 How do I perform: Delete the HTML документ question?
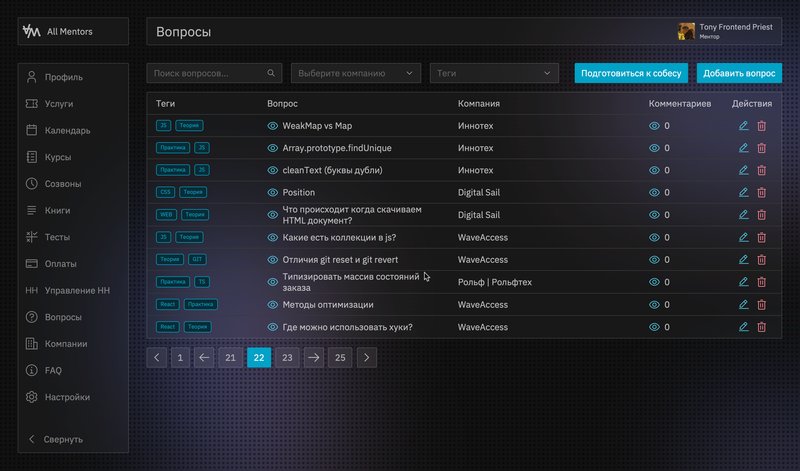pos(761,215)
